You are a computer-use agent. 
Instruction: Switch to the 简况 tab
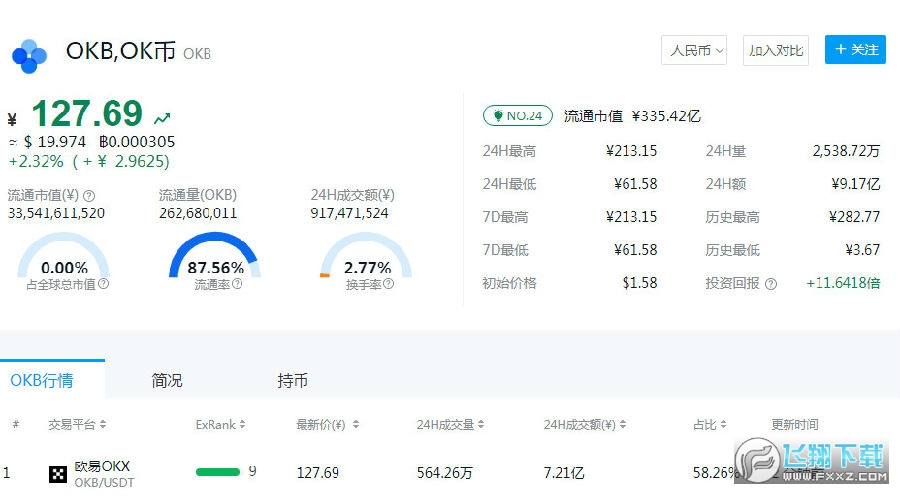[167, 381]
